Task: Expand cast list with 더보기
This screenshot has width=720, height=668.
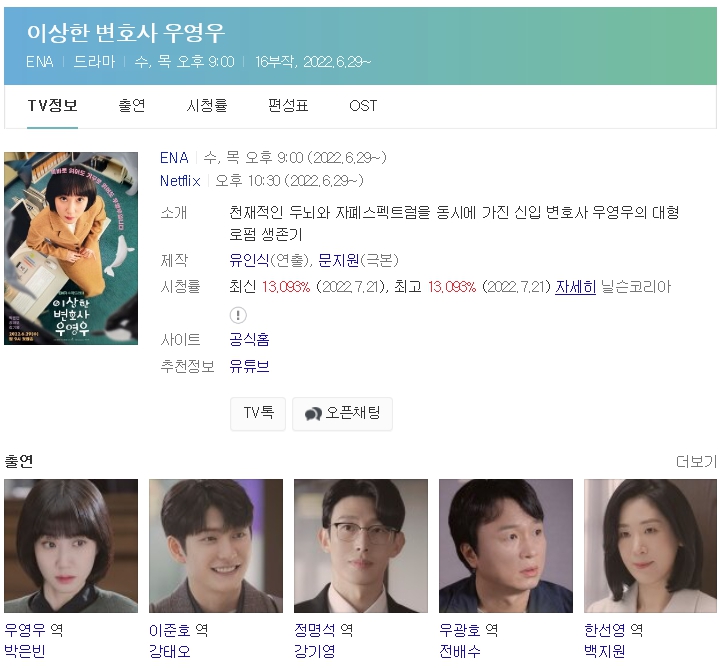Action: tap(696, 461)
